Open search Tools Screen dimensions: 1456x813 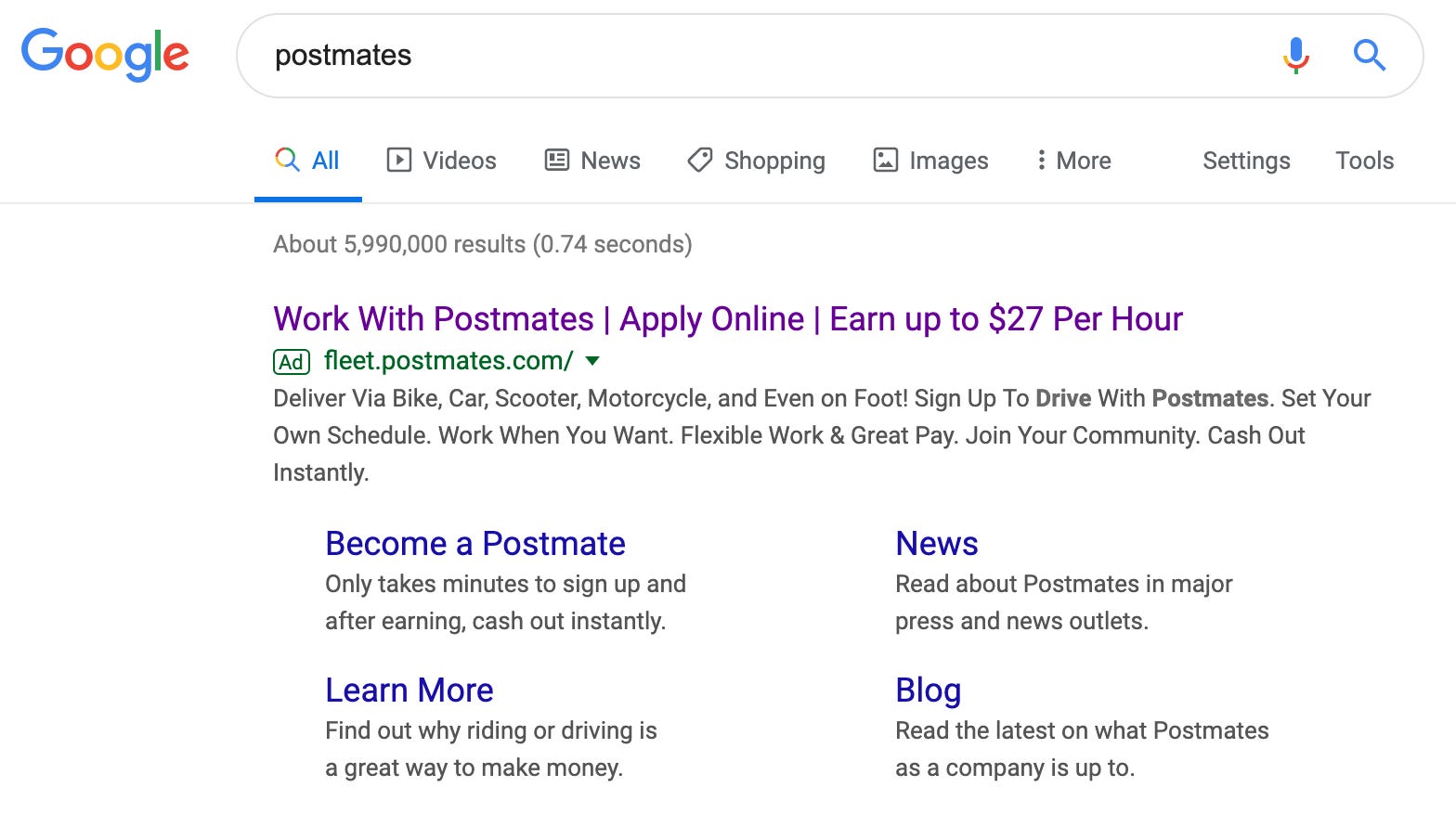[x=1364, y=160]
